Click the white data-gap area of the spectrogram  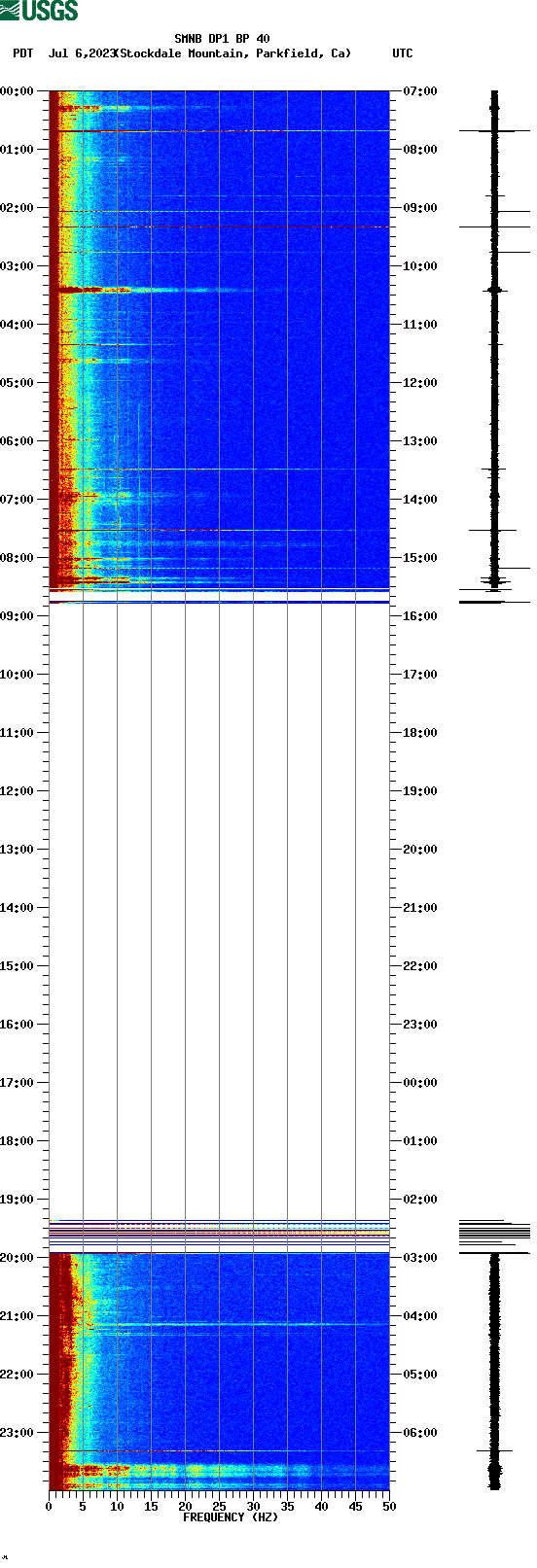click(x=219, y=912)
